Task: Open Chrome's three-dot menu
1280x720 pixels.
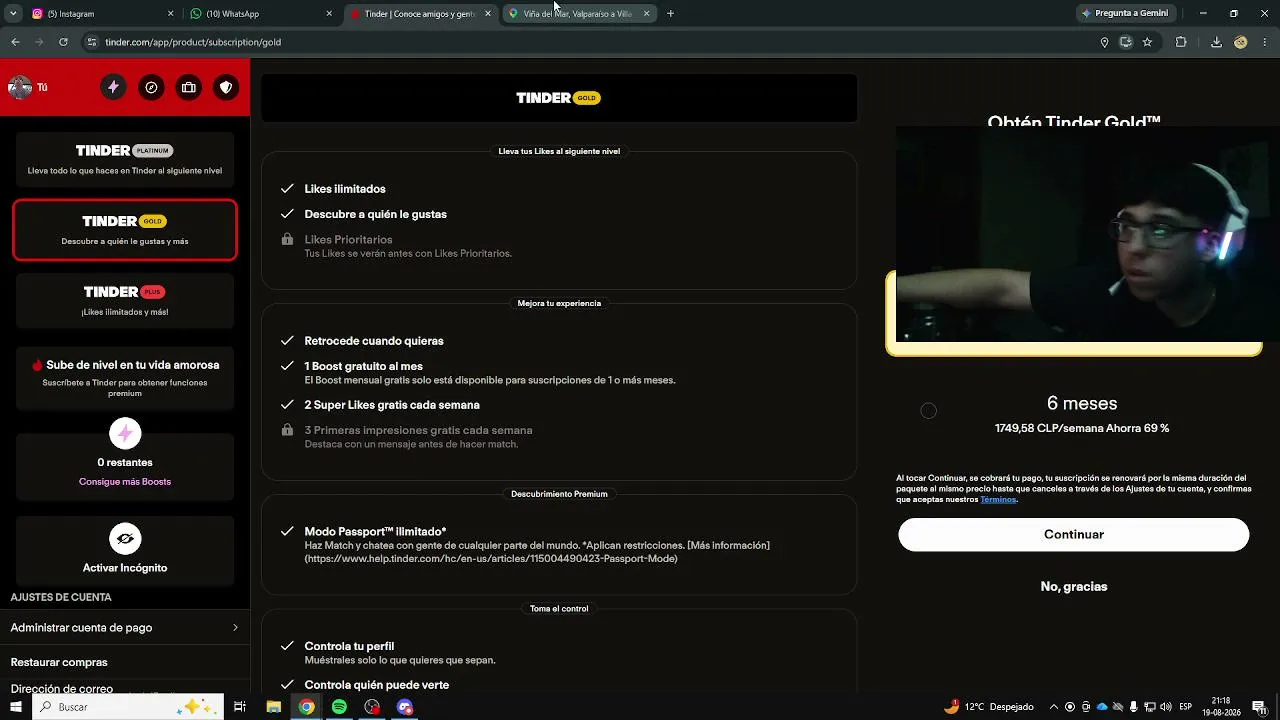Action: [1265, 42]
